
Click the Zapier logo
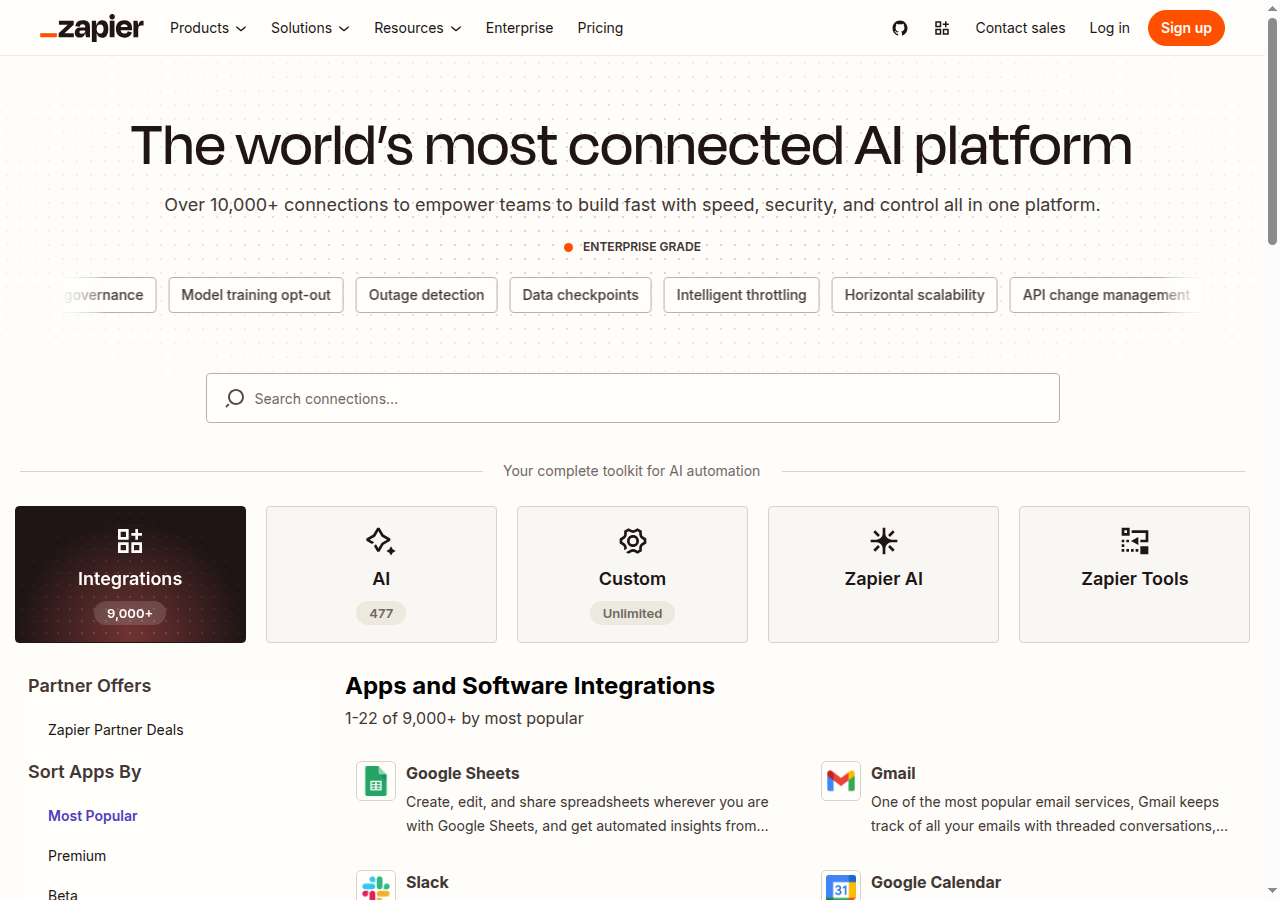[92, 28]
